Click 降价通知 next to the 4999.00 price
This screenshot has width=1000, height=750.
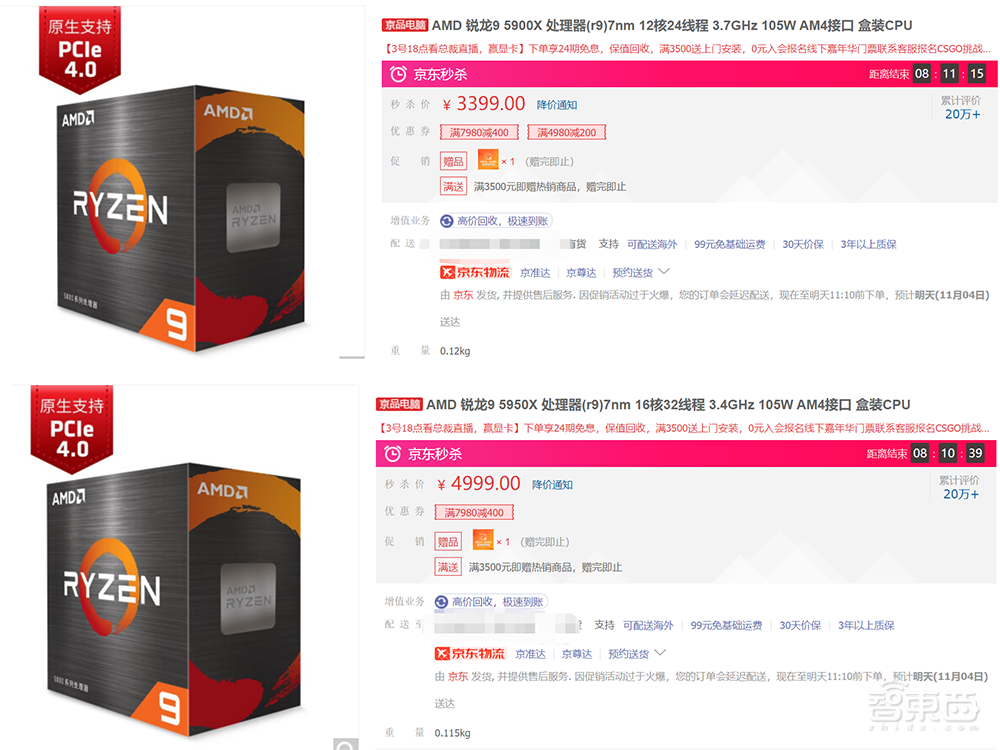[x=552, y=485]
